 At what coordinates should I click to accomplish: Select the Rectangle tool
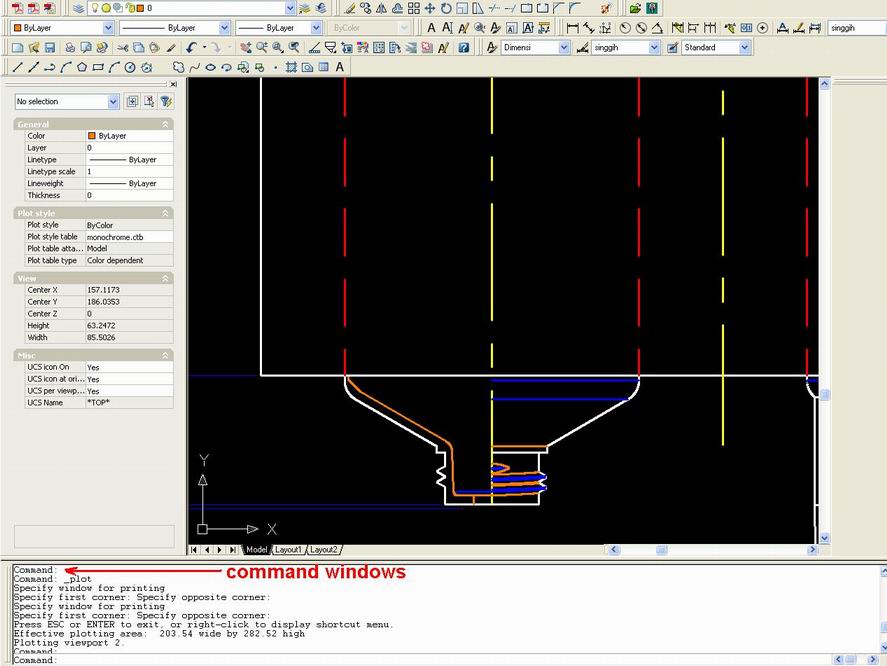pyautogui.click(x=96, y=67)
